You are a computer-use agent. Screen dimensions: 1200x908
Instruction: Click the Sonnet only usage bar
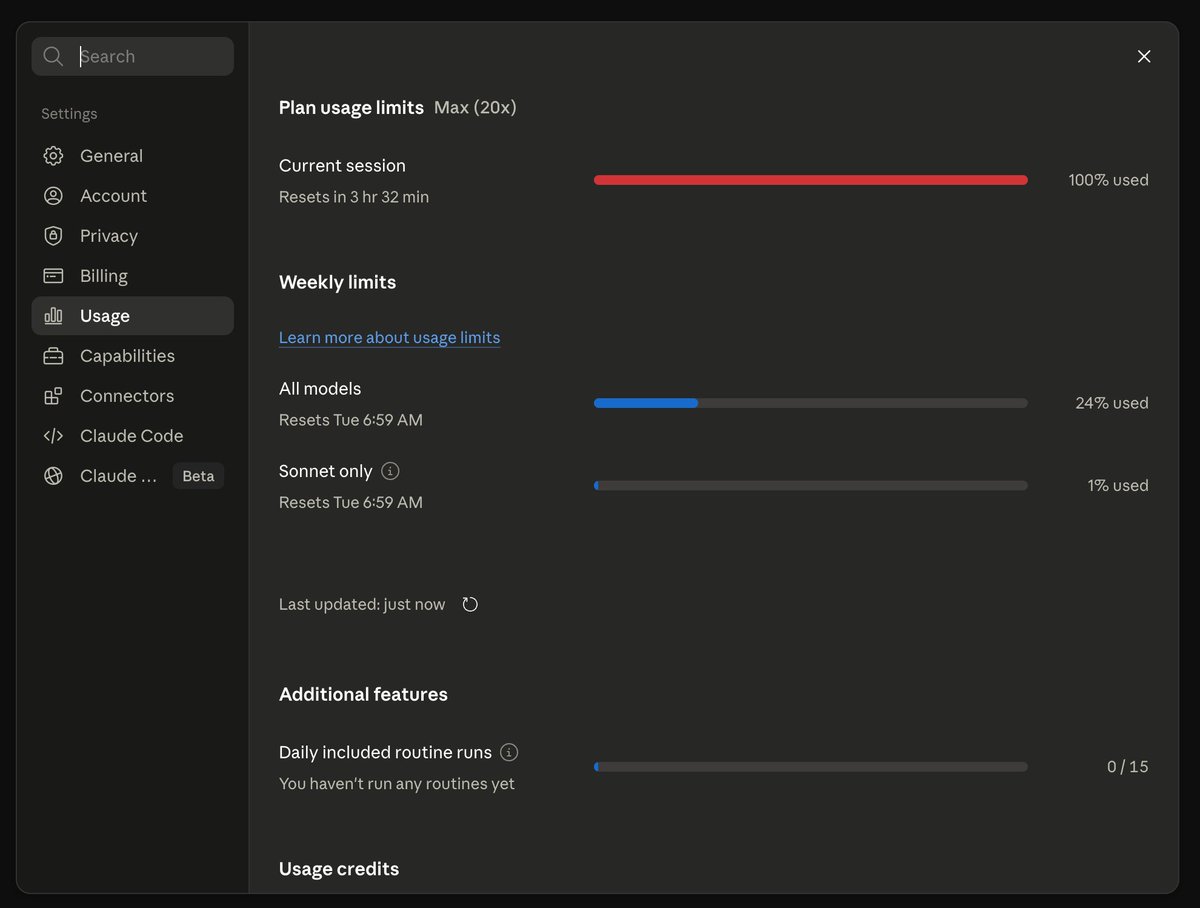[811, 485]
